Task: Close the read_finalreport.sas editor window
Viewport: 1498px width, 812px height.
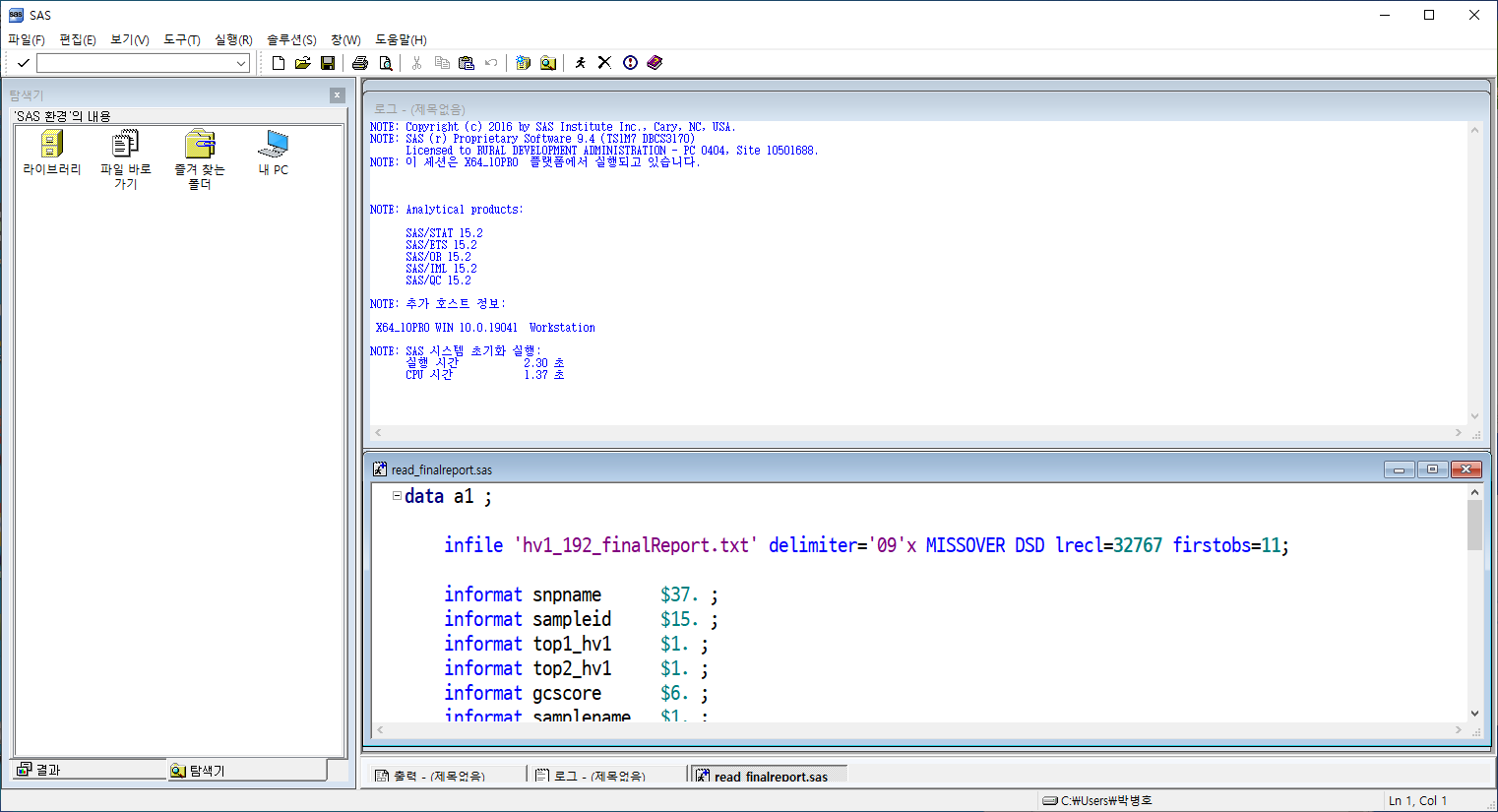Action: [x=1466, y=469]
